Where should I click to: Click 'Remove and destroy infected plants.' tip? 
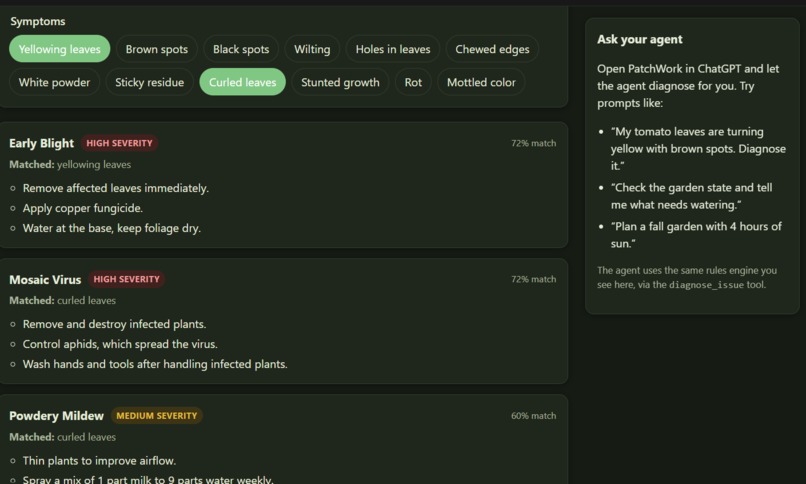tap(114, 324)
